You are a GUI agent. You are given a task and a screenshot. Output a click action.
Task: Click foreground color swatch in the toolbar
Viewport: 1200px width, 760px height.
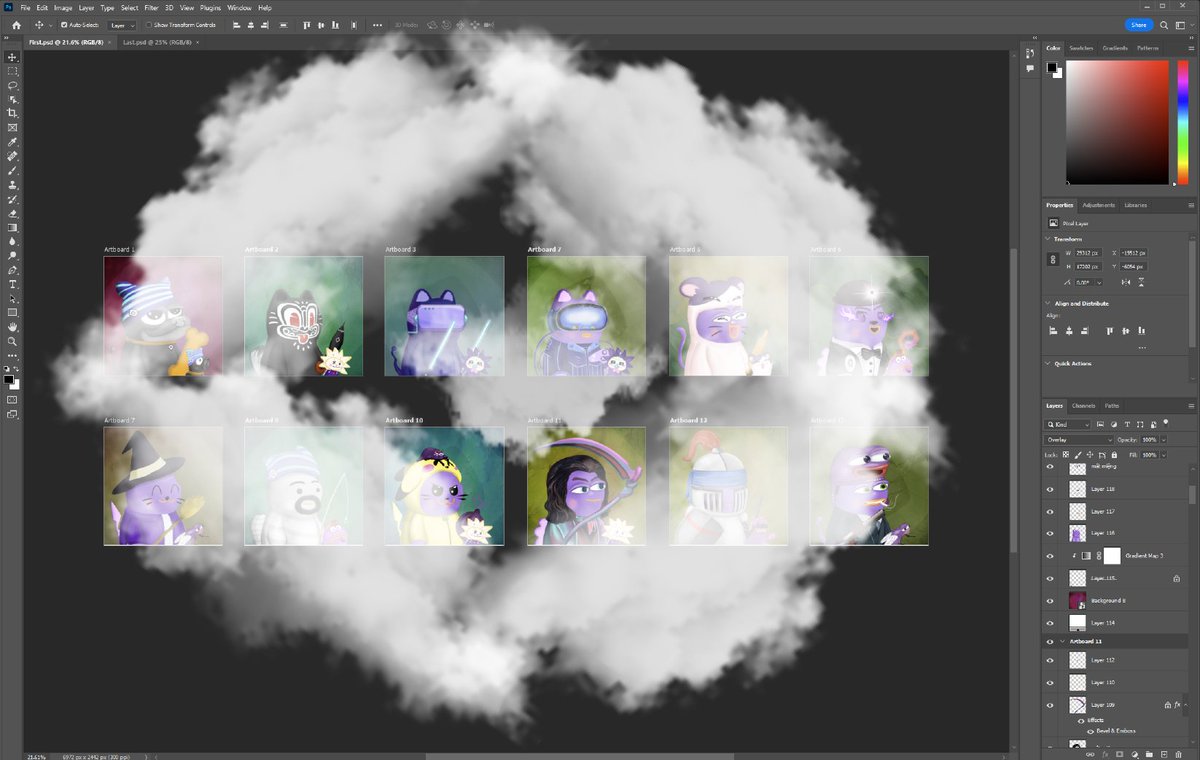tap(10, 380)
